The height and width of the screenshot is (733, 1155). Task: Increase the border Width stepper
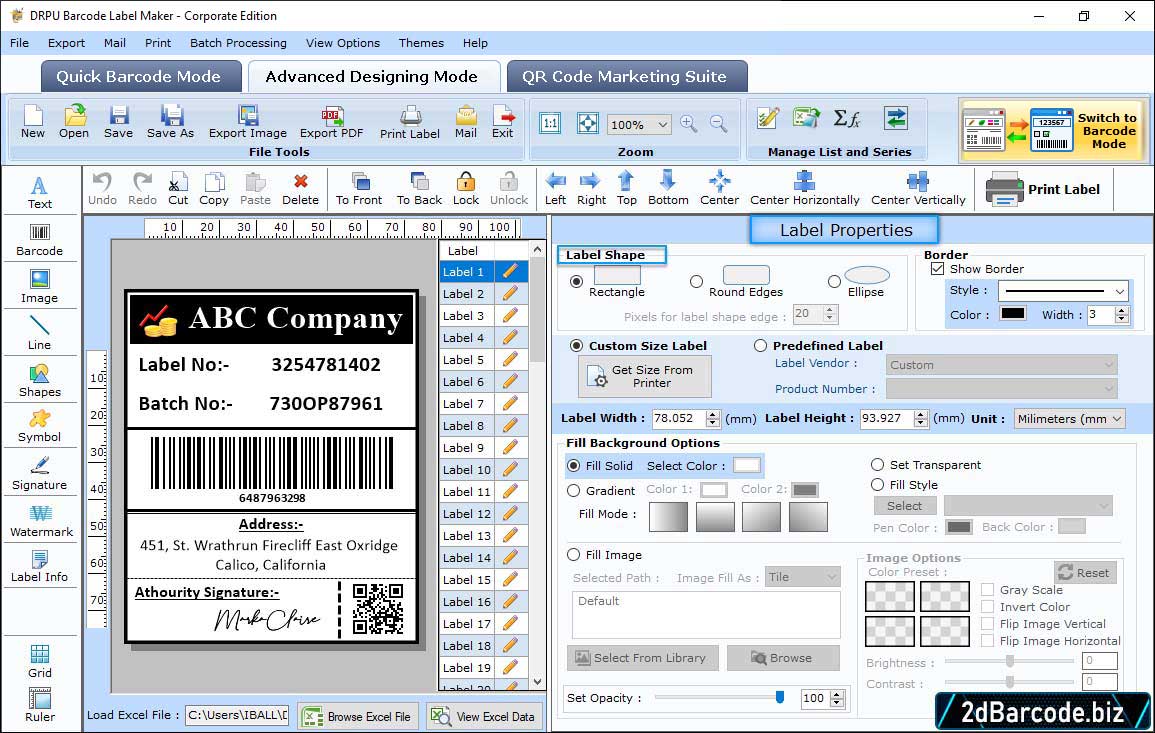tap(1122, 310)
